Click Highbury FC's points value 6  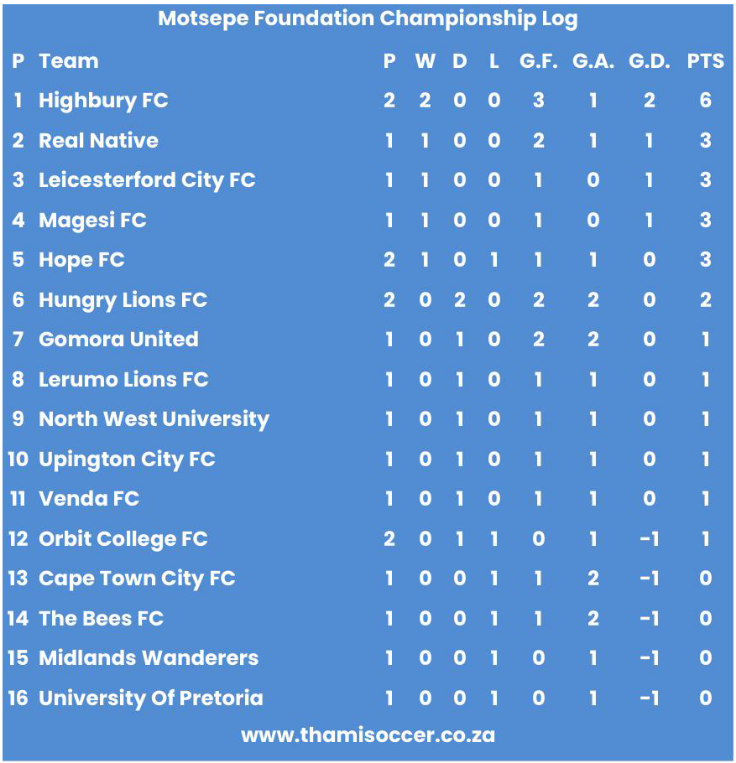coord(705,101)
